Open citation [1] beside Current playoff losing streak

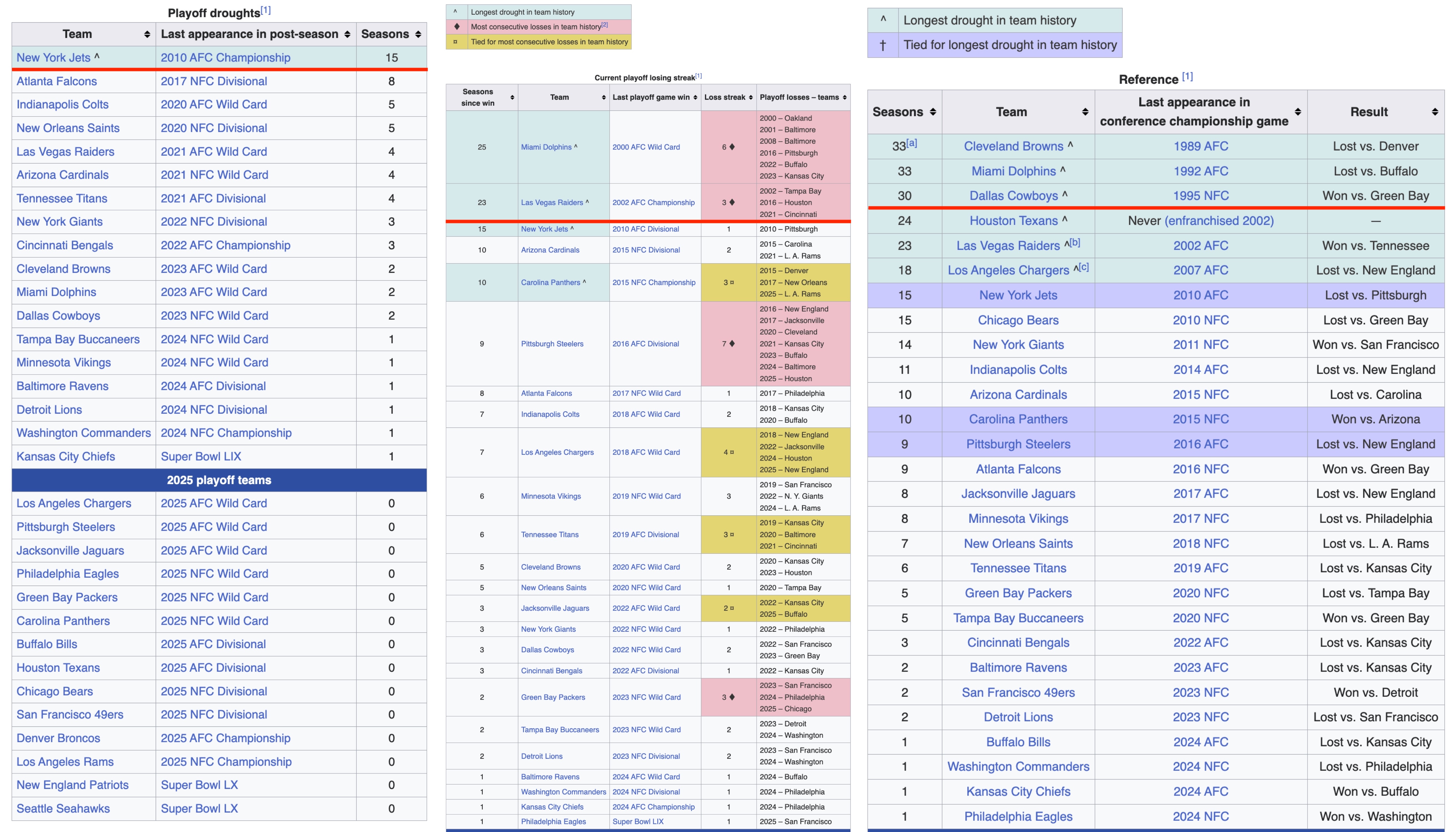point(699,76)
